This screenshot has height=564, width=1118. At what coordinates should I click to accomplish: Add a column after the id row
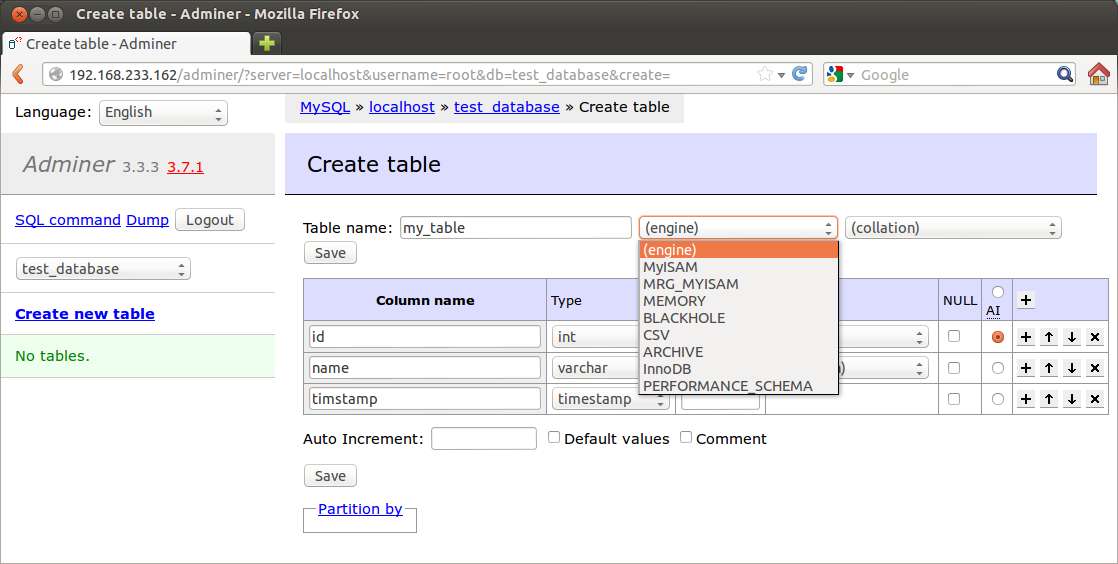coord(1025,337)
